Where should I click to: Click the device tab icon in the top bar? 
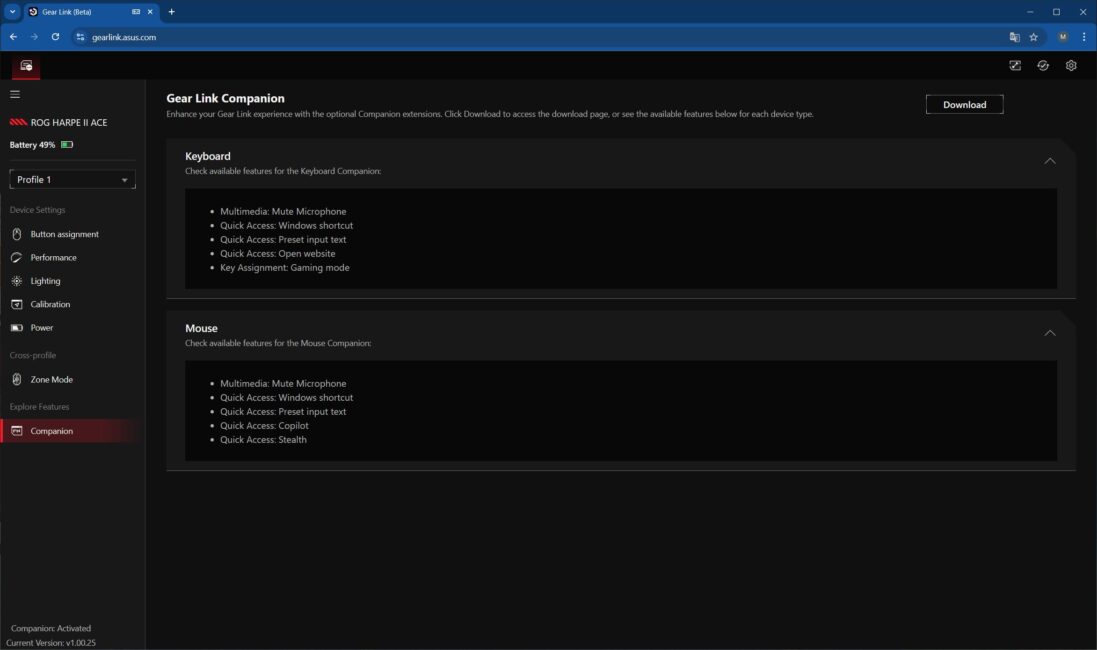[x=26, y=66]
